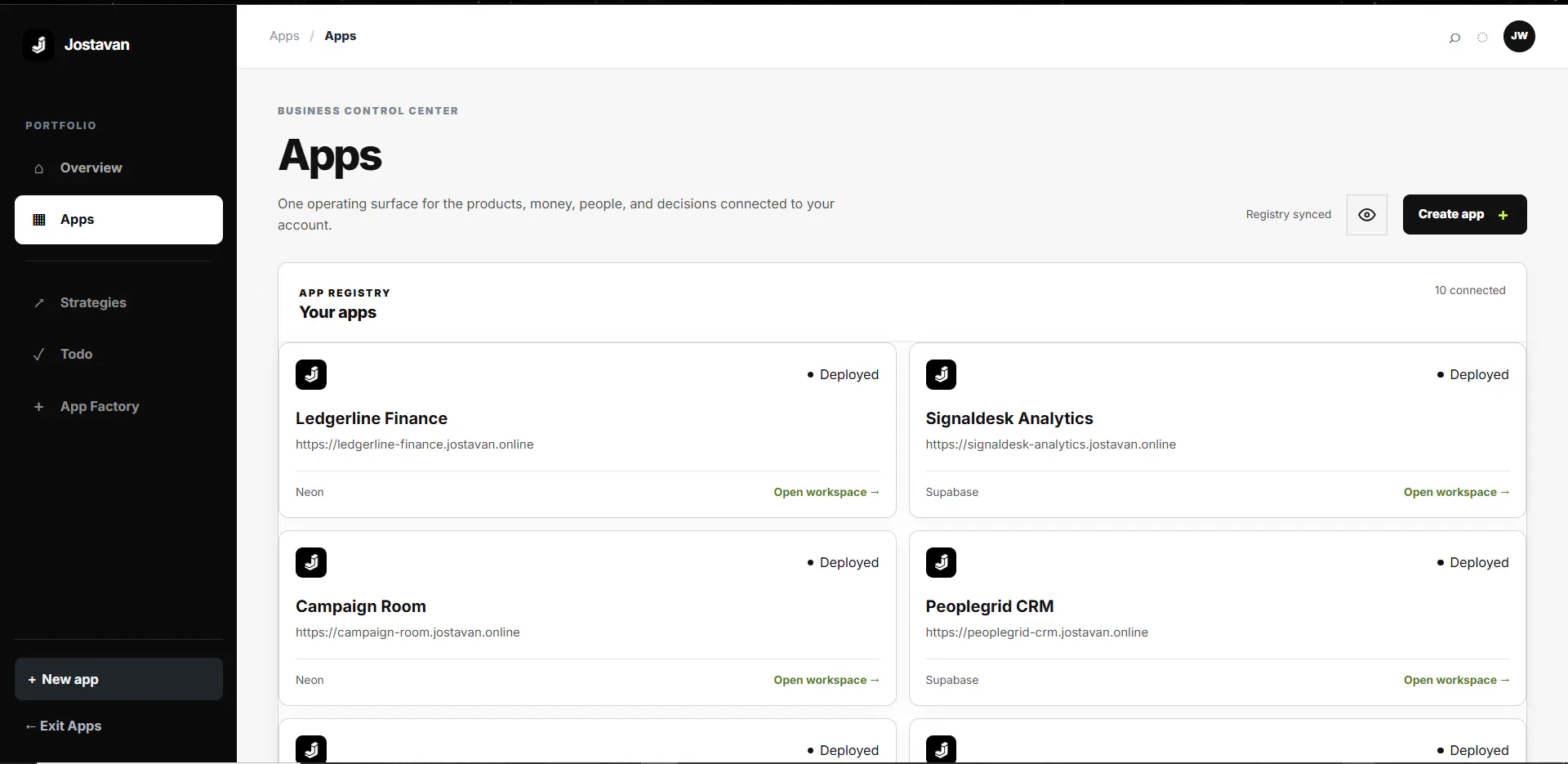This screenshot has width=1568, height=764.
Task: Click the New app button in sidebar
Action: click(x=118, y=679)
